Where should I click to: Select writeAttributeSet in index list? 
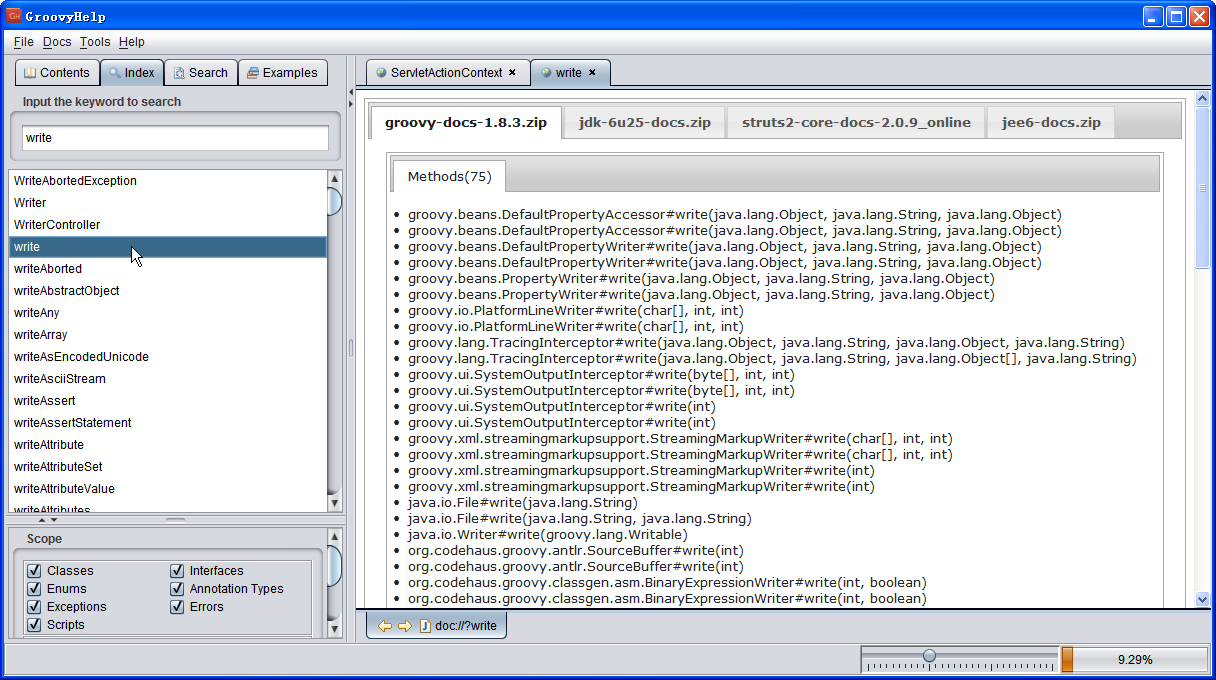click(168, 467)
